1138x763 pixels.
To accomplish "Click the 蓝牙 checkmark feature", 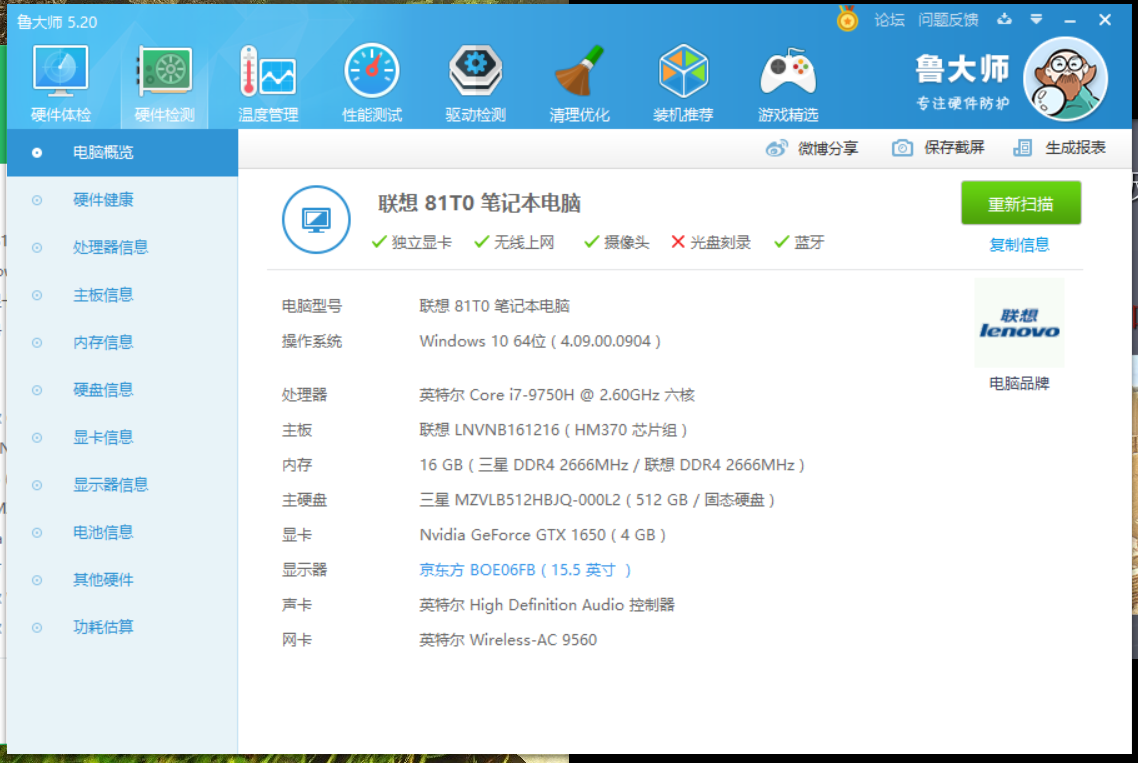I will click(799, 242).
